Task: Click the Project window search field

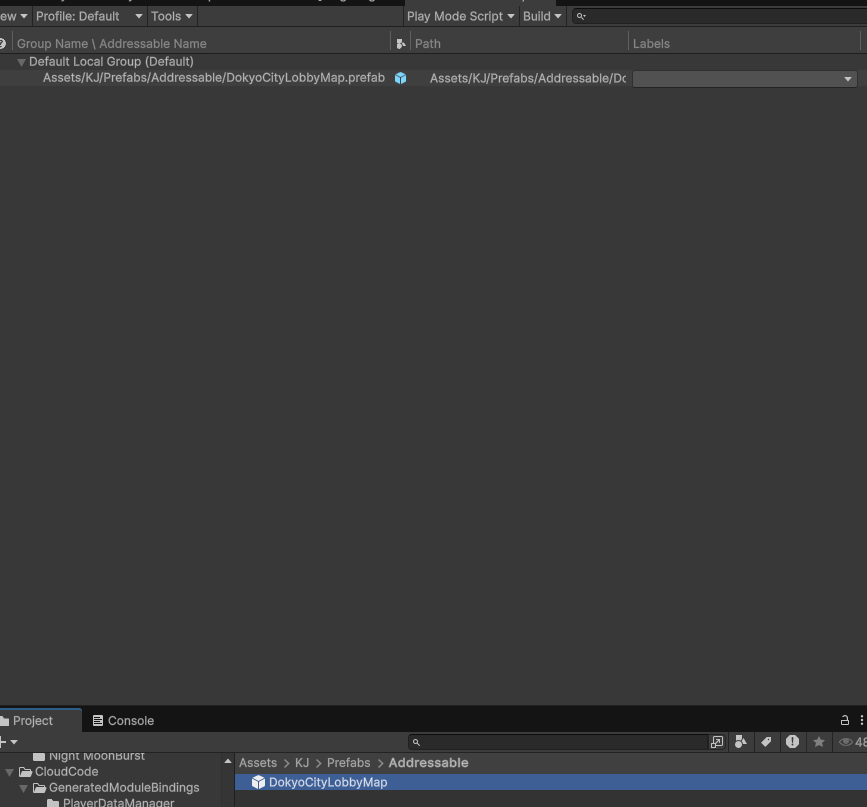Action: (558, 742)
